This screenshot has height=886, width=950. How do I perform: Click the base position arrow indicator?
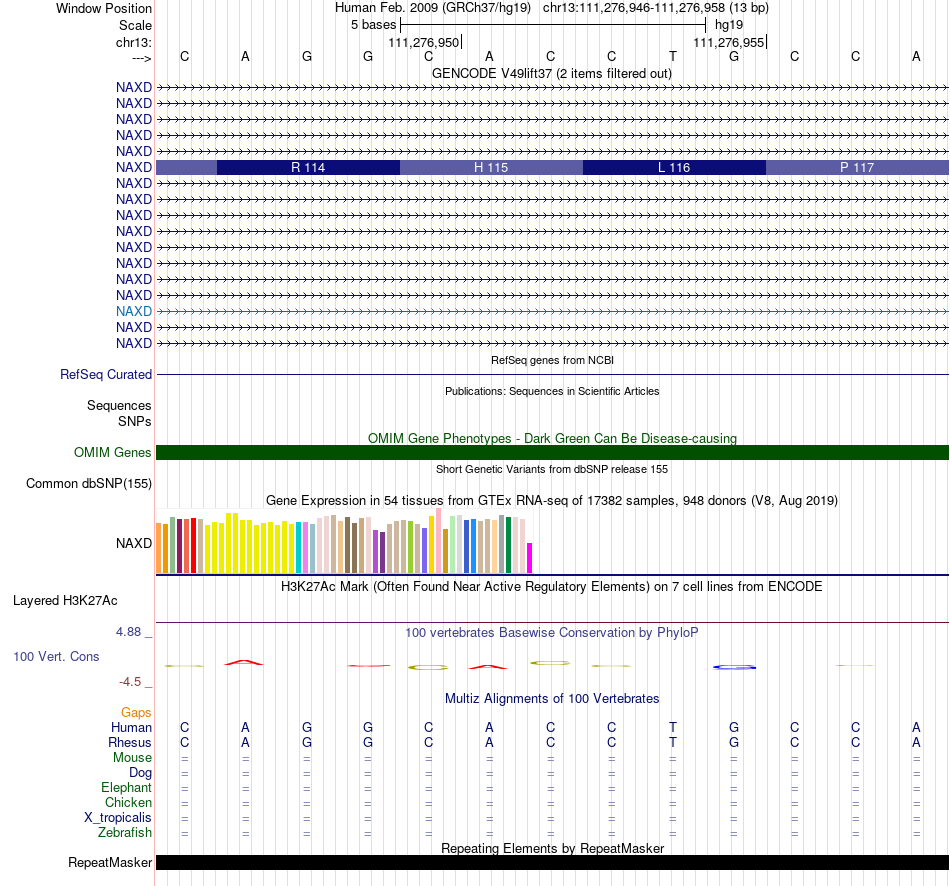click(x=141, y=58)
